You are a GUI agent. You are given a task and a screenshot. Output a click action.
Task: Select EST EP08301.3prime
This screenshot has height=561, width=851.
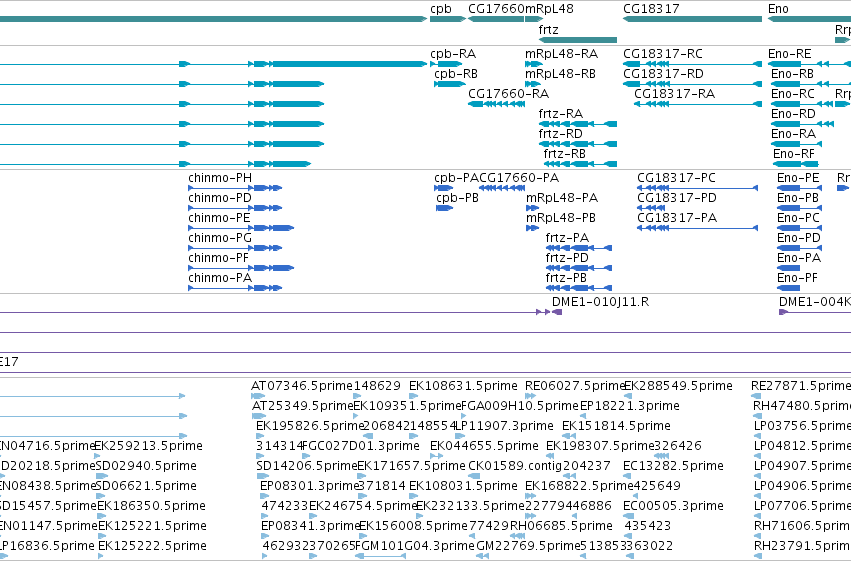[310, 487]
